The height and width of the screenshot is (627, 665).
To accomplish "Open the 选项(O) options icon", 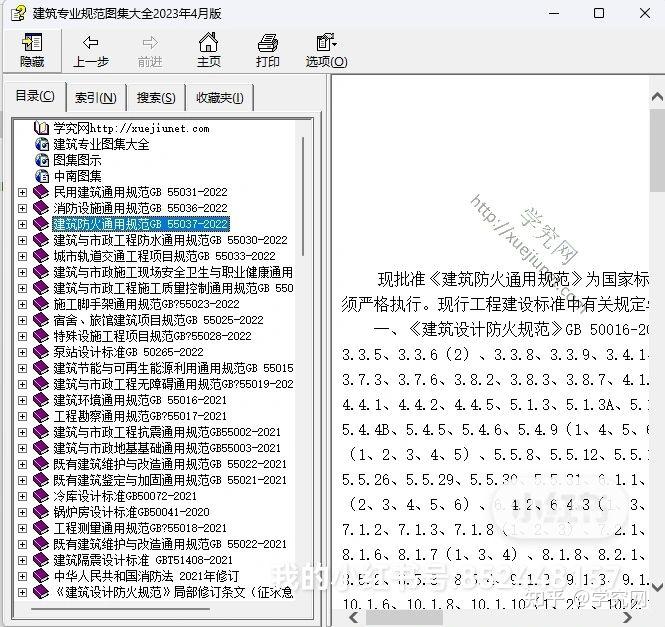I will 326,42.
